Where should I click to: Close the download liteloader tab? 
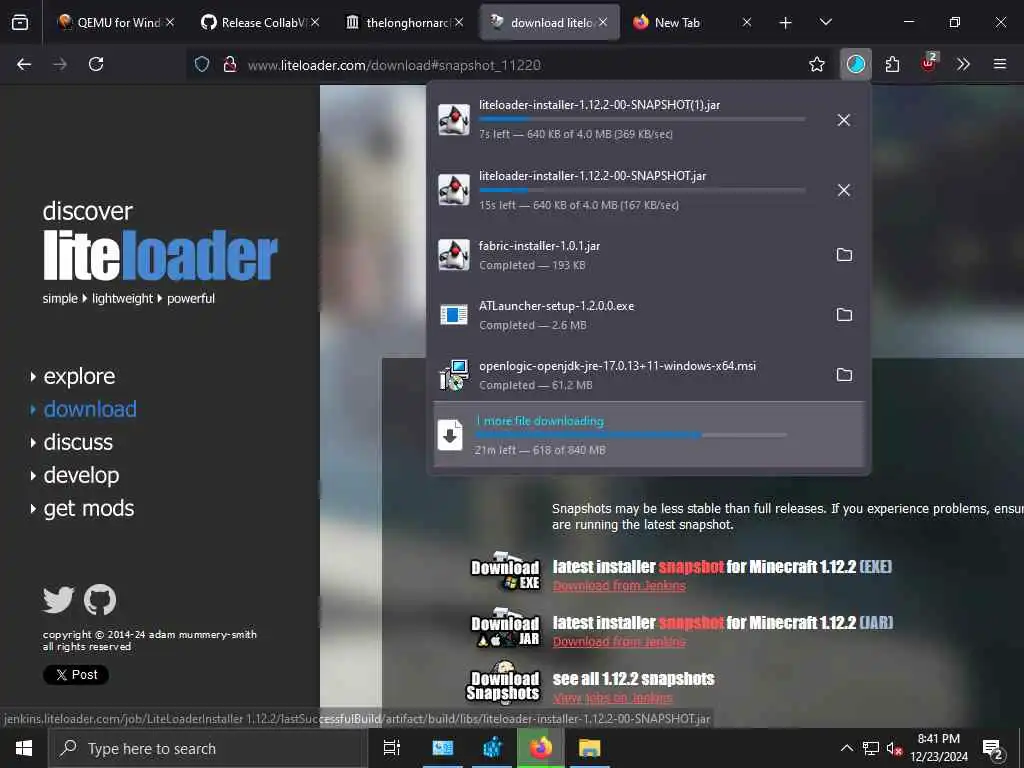[x=603, y=22]
